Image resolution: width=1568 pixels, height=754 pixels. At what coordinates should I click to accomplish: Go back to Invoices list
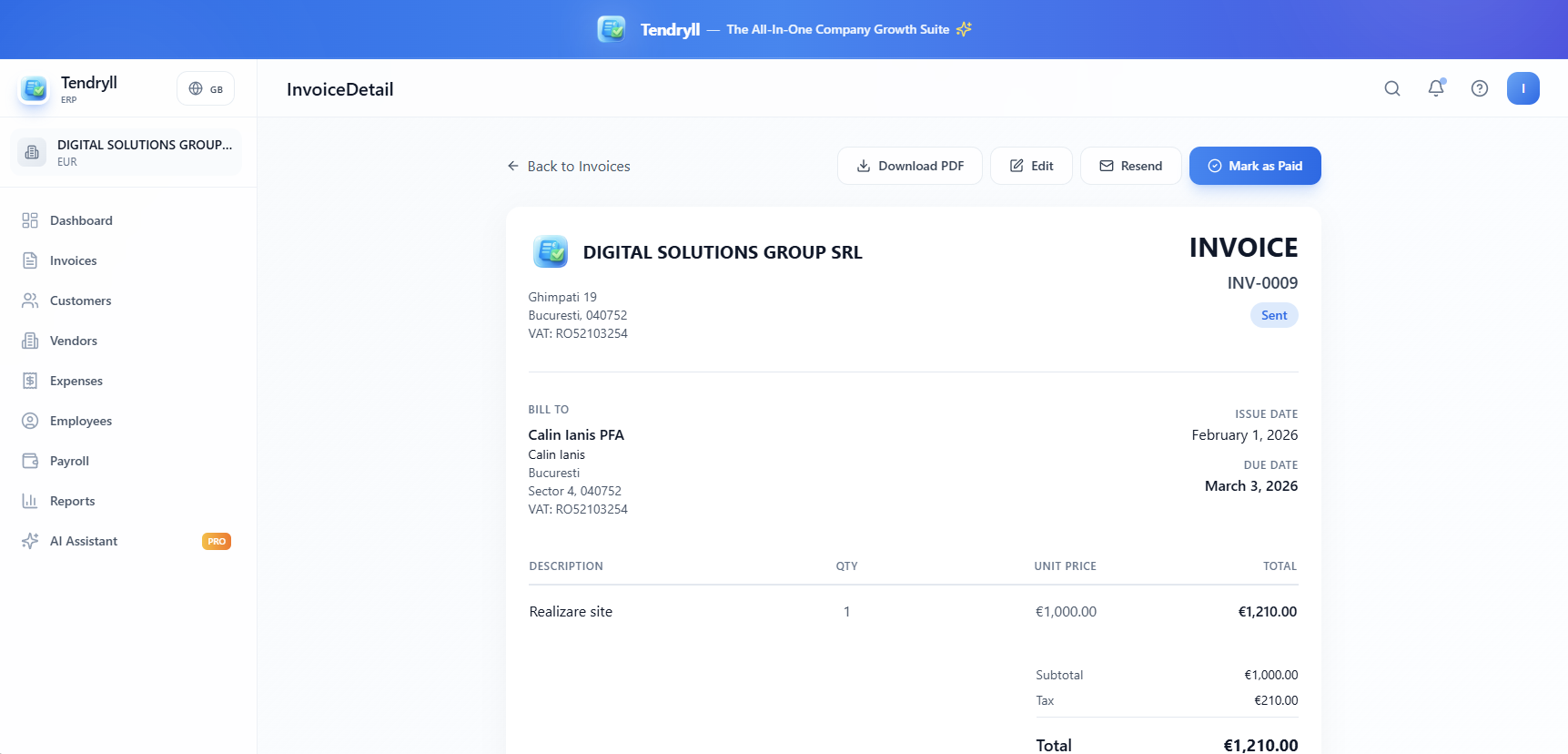point(569,166)
